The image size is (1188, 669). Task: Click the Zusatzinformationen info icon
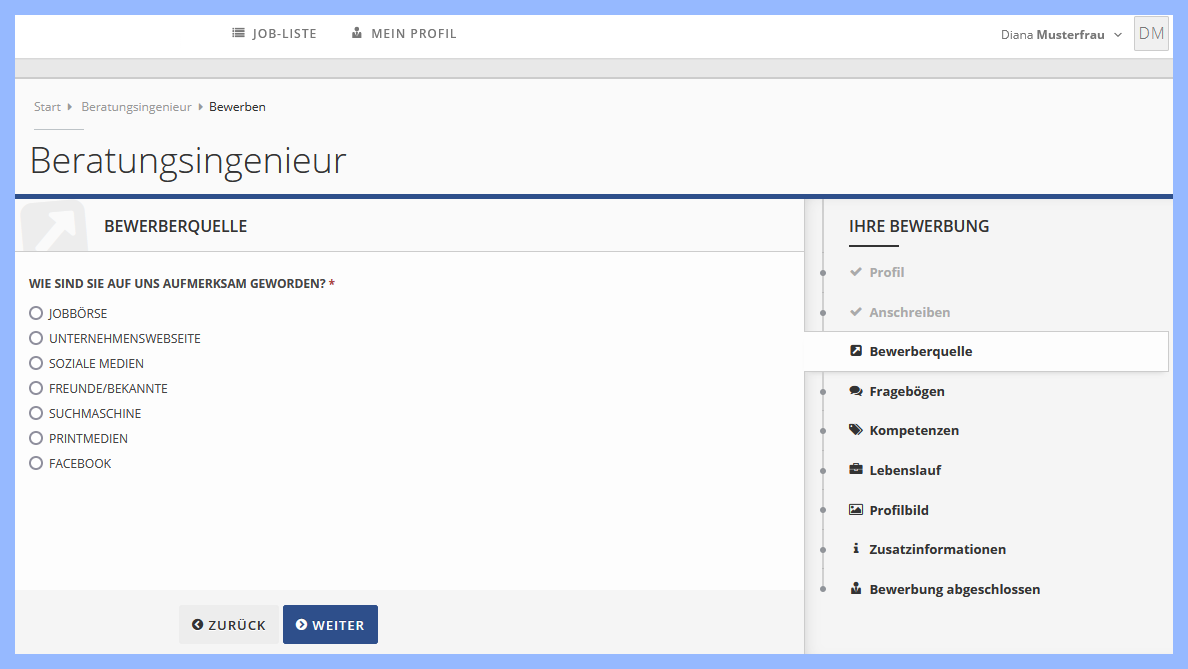tap(856, 549)
